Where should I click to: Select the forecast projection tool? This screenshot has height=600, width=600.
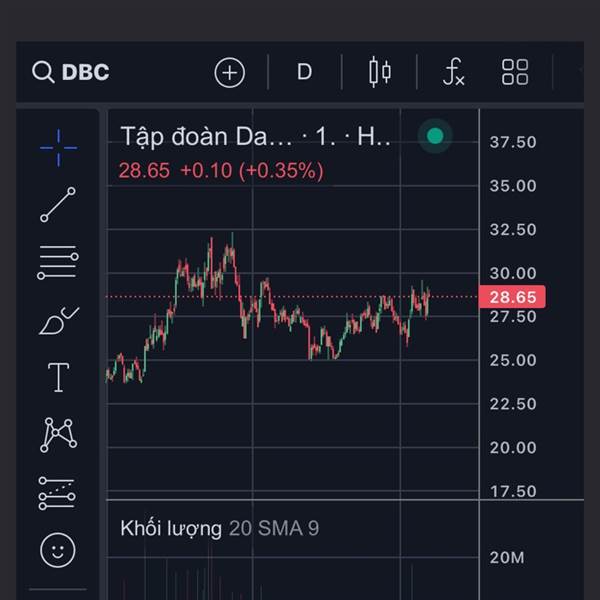point(58,492)
